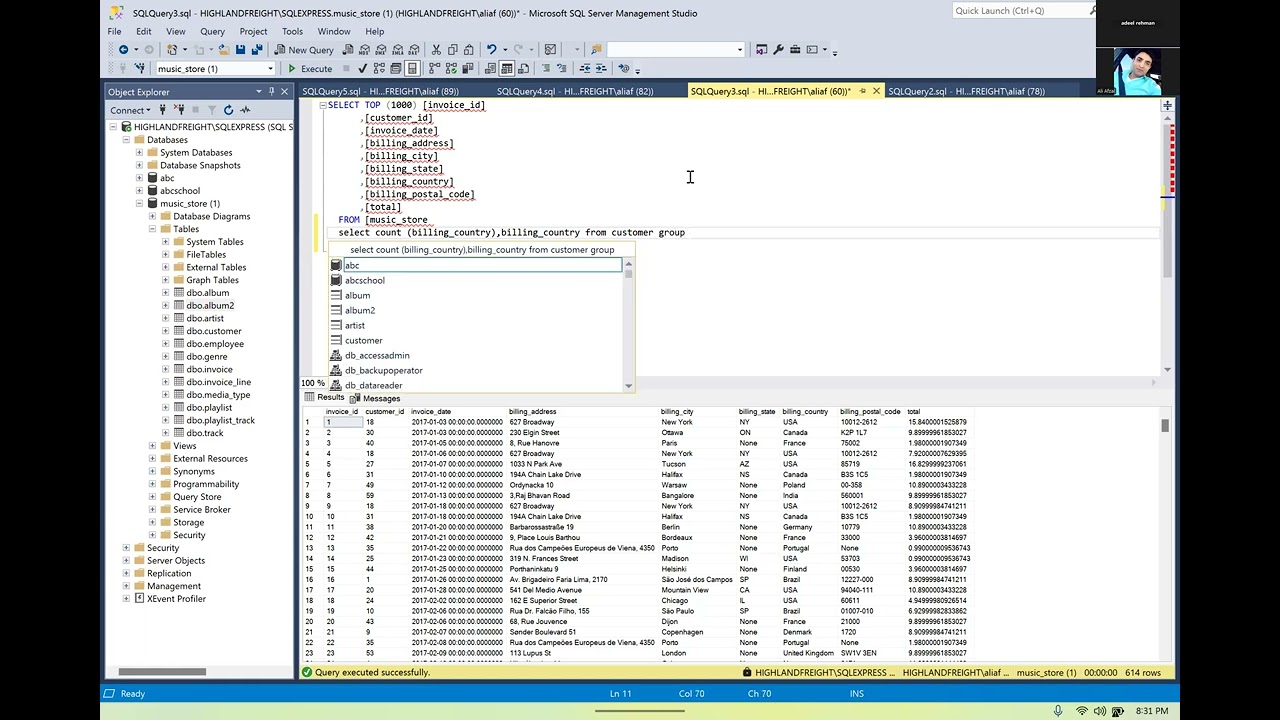Click Results to File icon

[523, 68]
